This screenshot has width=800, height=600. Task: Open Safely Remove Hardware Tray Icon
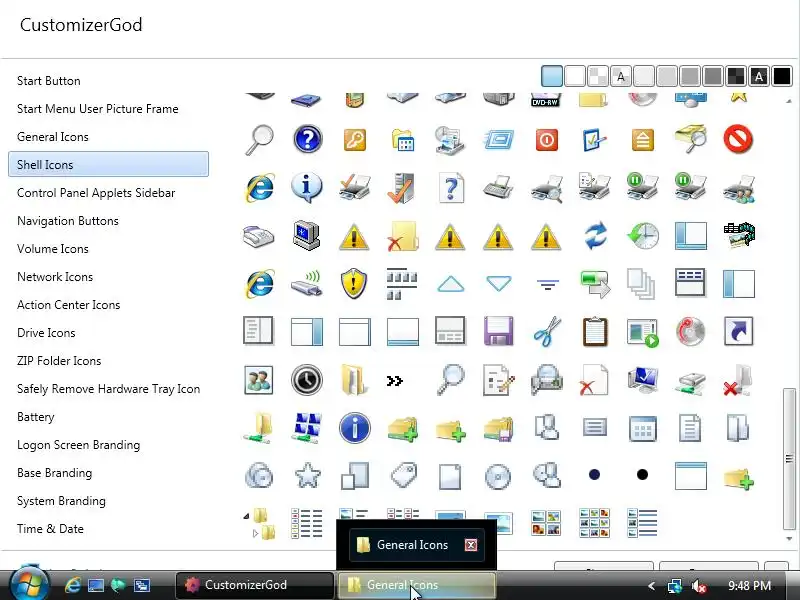coord(108,389)
